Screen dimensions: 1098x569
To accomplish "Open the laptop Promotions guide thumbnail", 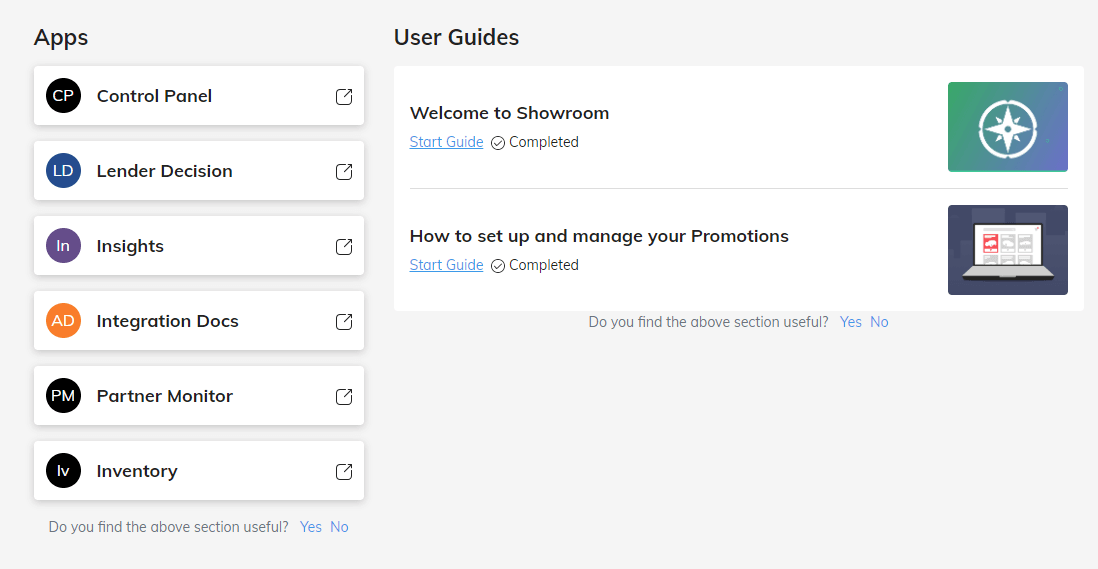I will point(1008,250).
